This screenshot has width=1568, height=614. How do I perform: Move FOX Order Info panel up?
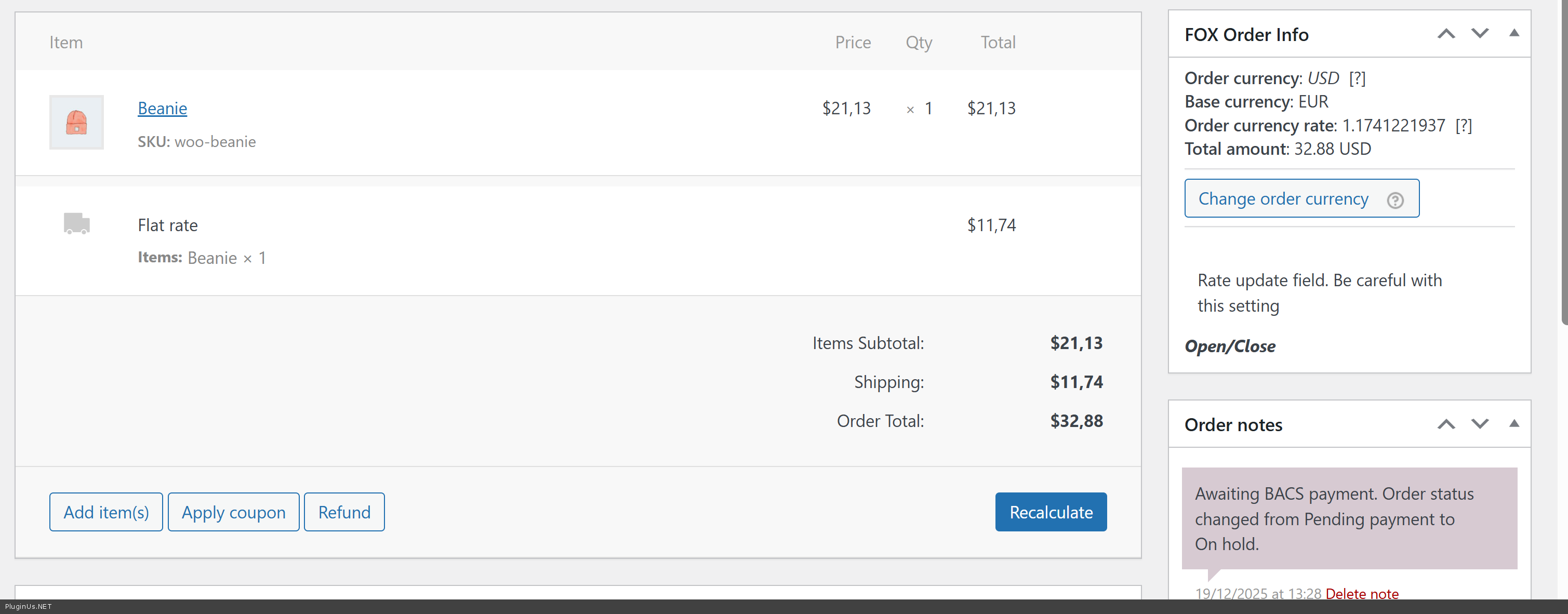(x=1446, y=34)
